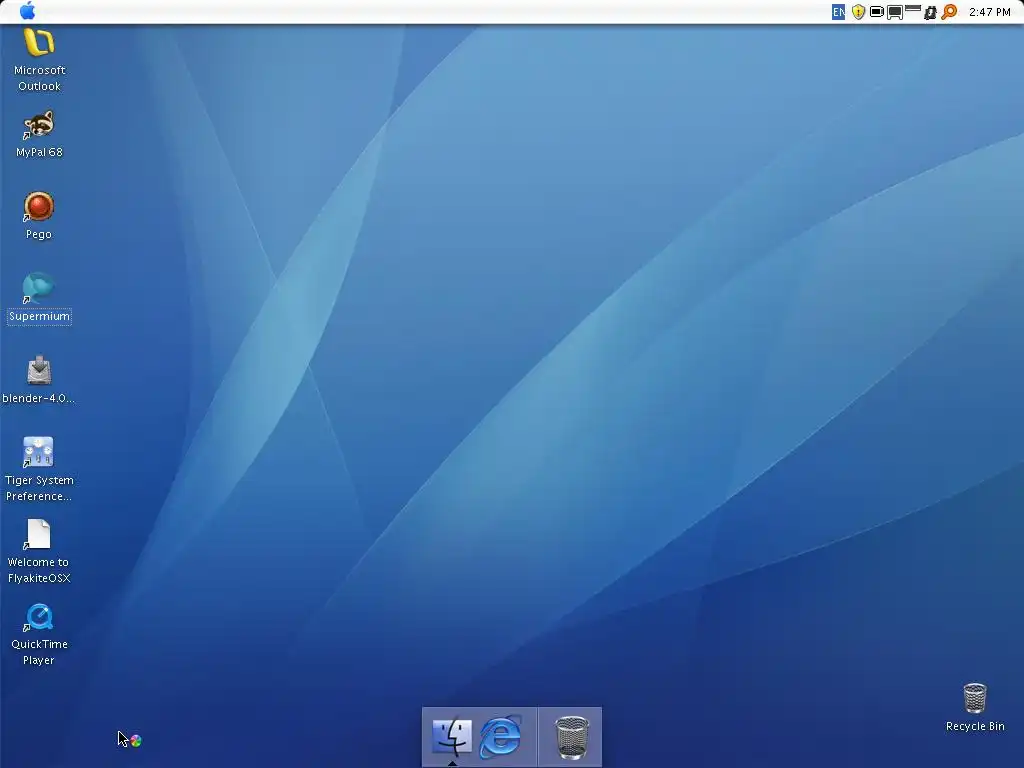
Task: Select the QuickTime Player shortcut
Action: point(39,616)
